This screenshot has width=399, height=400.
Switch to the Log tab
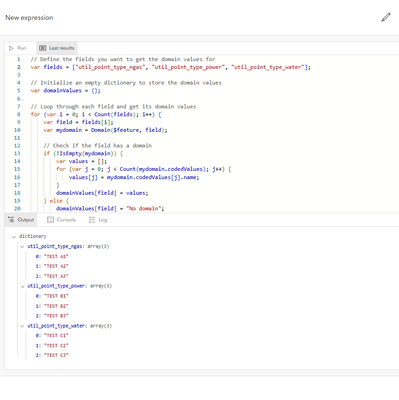point(98,220)
